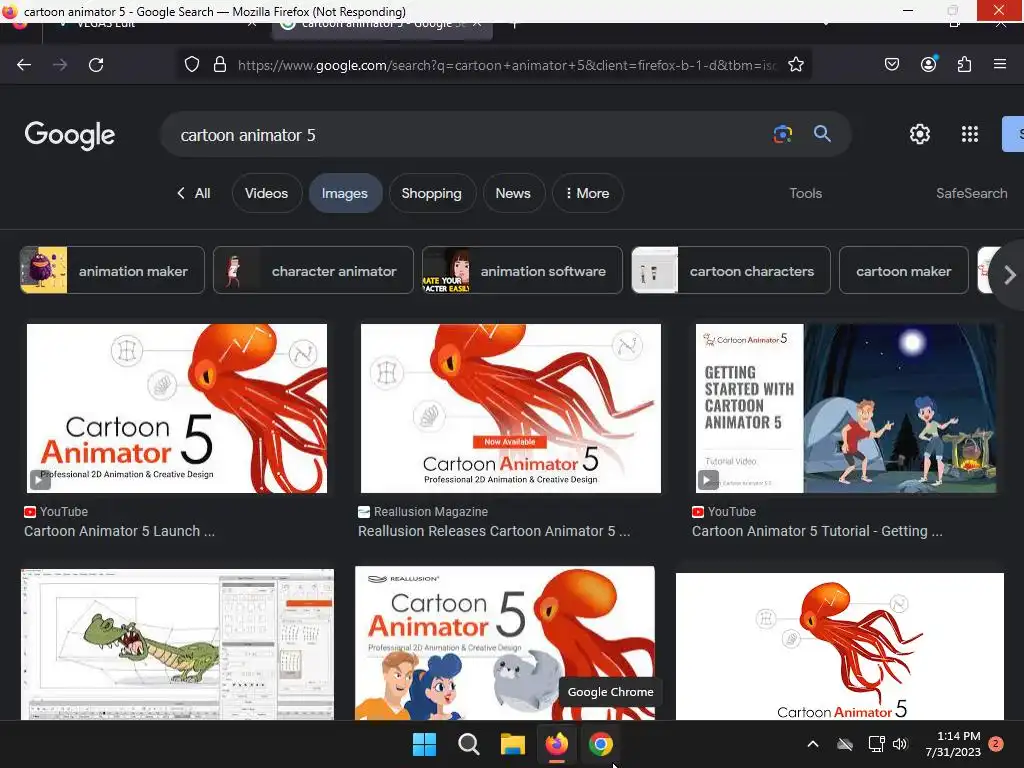The image size is (1024, 768).
Task: Go to the Google homepage logo
Action: 70,135
